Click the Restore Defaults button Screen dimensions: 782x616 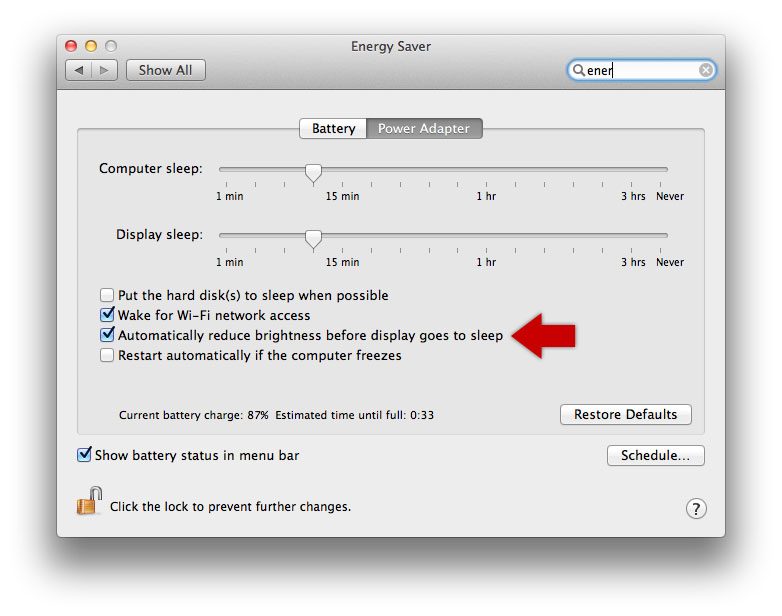(x=625, y=414)
